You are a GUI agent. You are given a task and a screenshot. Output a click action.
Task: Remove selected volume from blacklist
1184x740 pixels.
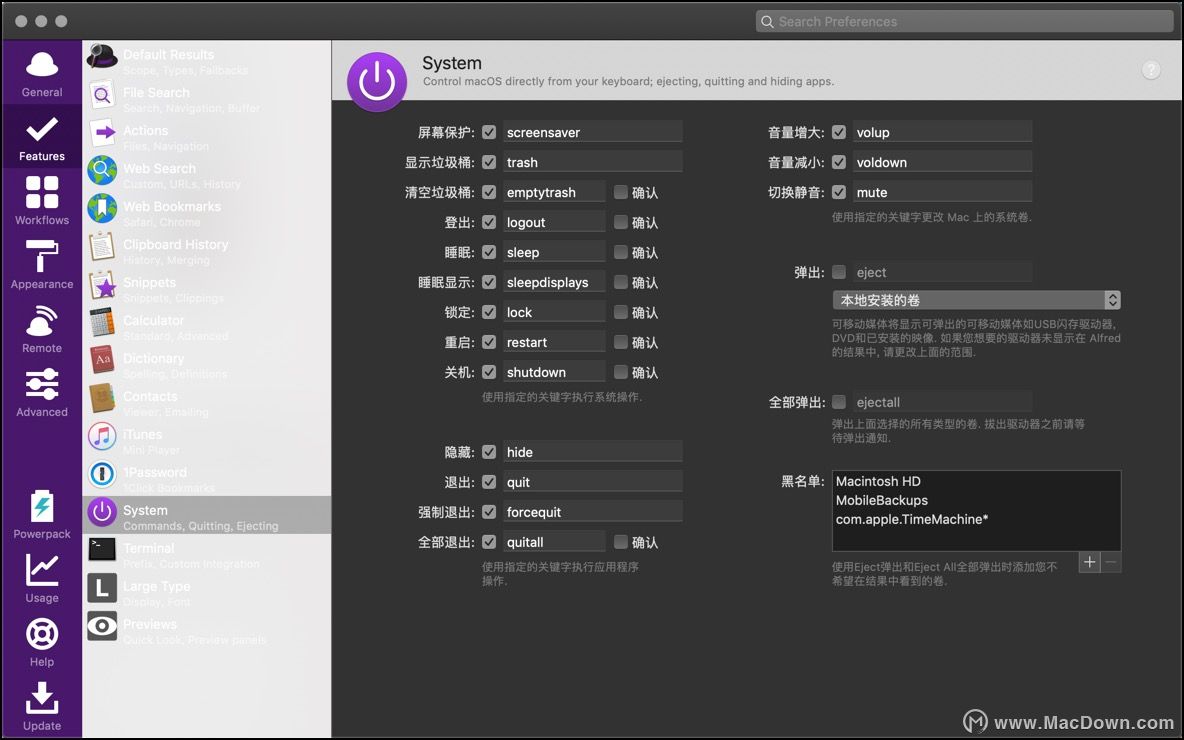click(1111, 562)
